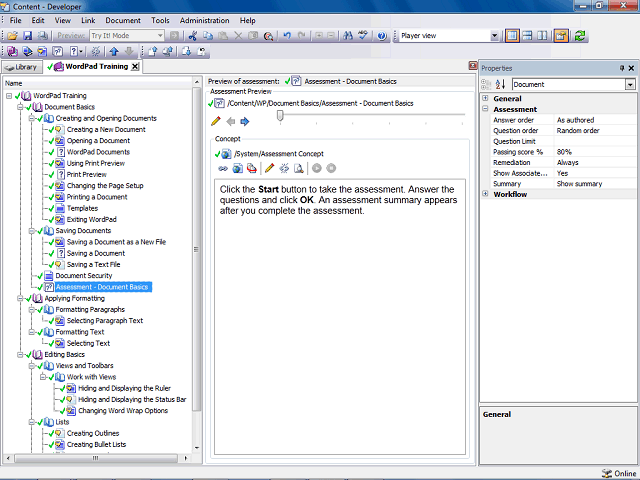Open Find with the binoculars icon
Viewport: 640px width, 480px height.
click(348, 36)
